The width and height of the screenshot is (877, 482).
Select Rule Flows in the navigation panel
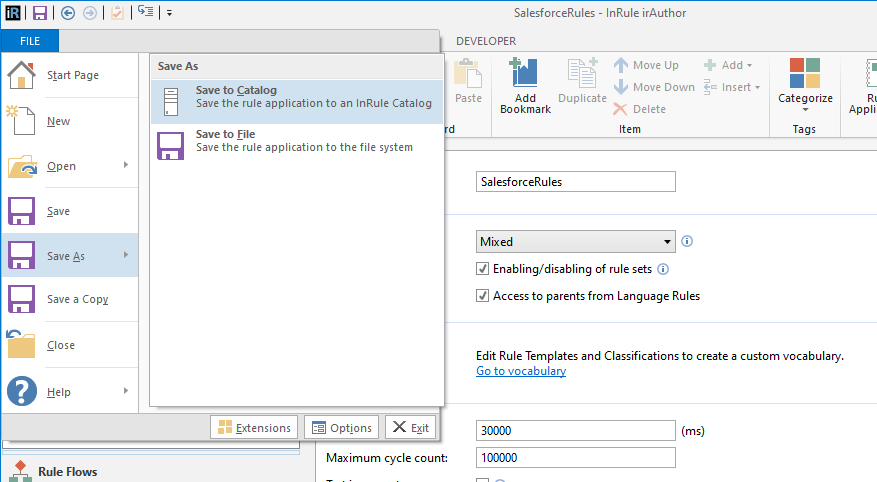coord(67,471)
